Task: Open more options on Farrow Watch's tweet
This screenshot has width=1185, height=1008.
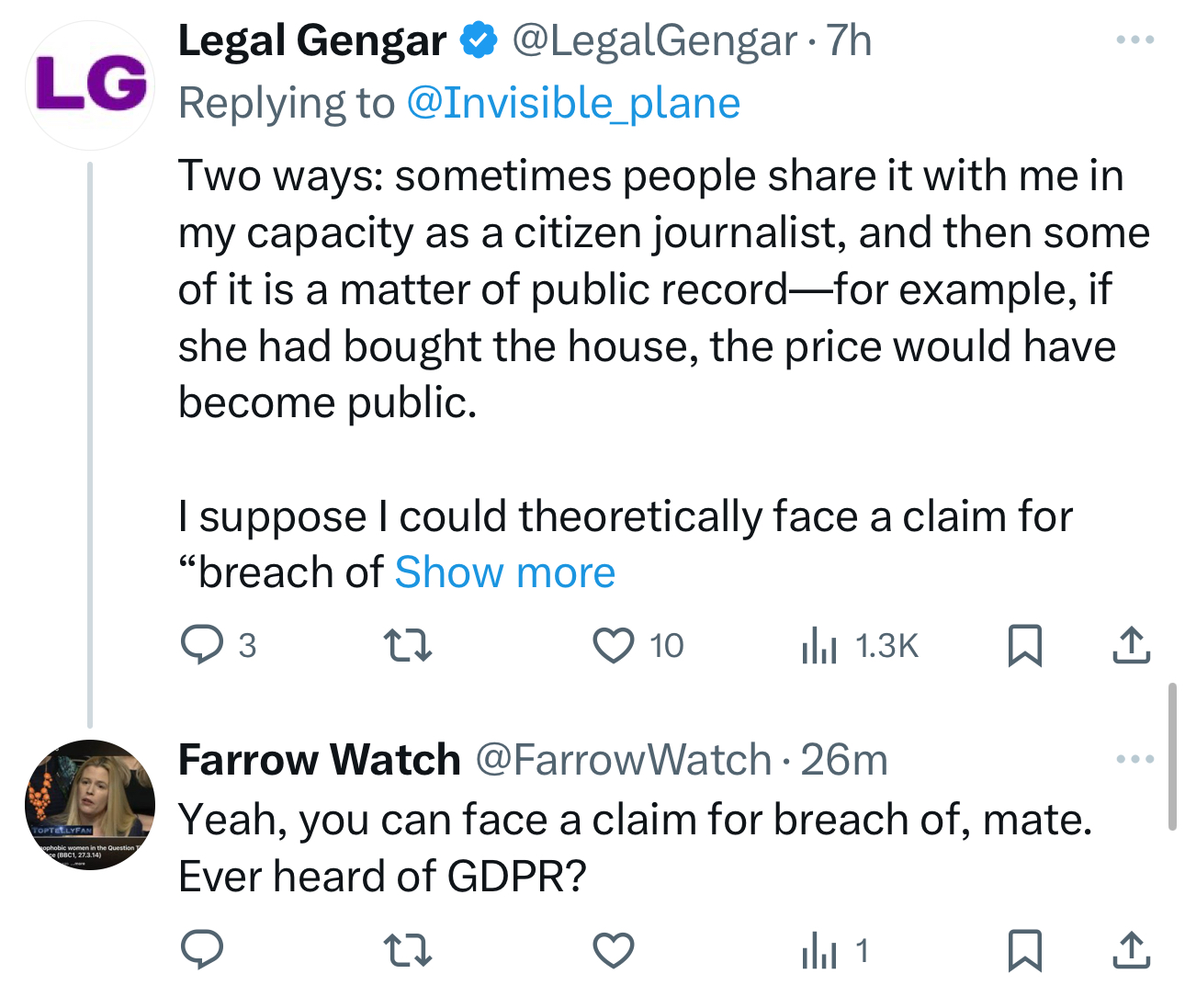Action: (1134, 759)
